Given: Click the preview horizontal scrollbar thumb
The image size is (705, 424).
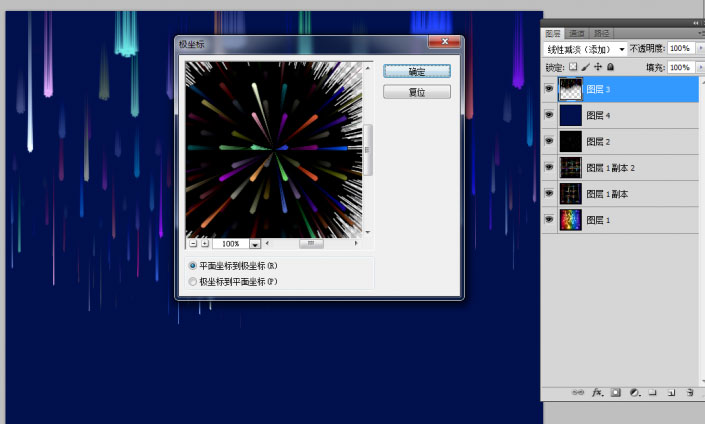Looking at the screenshot, I should (313, 243).
